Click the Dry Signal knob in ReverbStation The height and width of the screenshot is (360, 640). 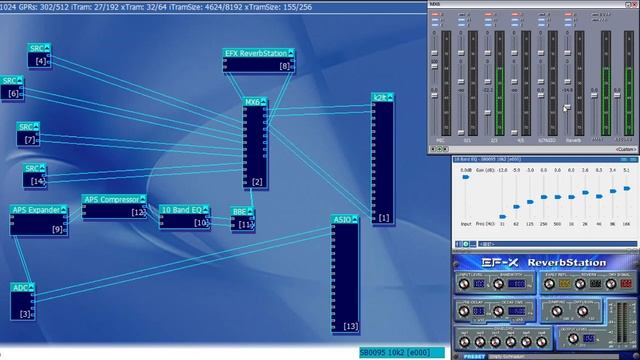point(611,284)
